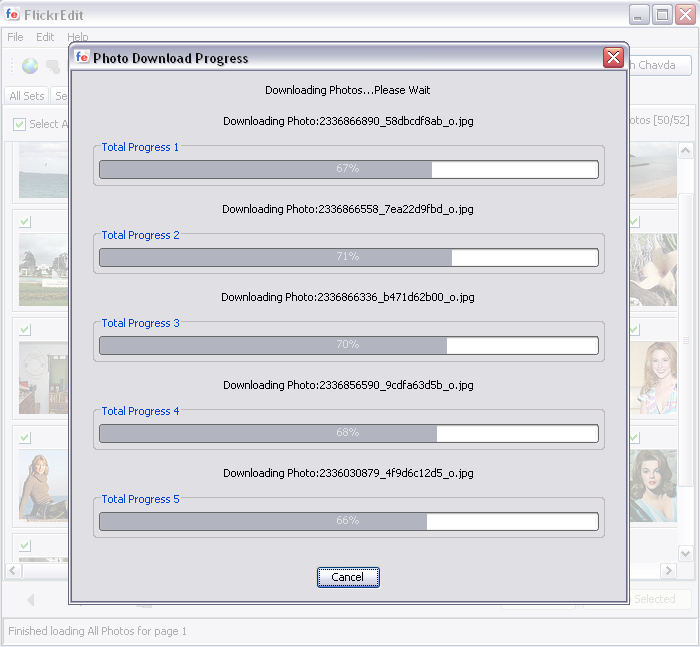Click filename 2336866890_58dbcdf8ab_o.jpg text
700x647 pixels.
tap(396, 121)
